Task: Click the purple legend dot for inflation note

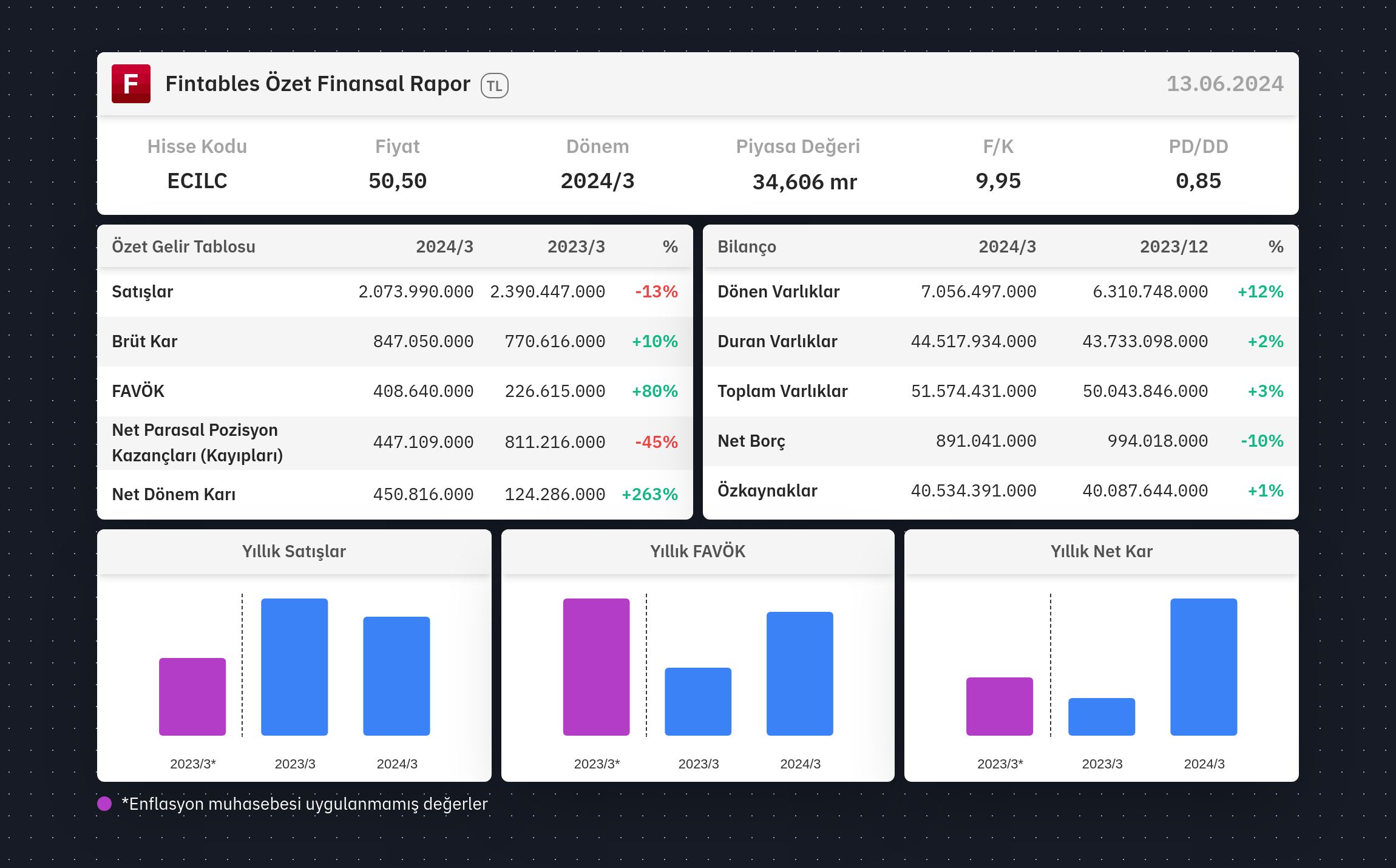Action: (104, 804)
